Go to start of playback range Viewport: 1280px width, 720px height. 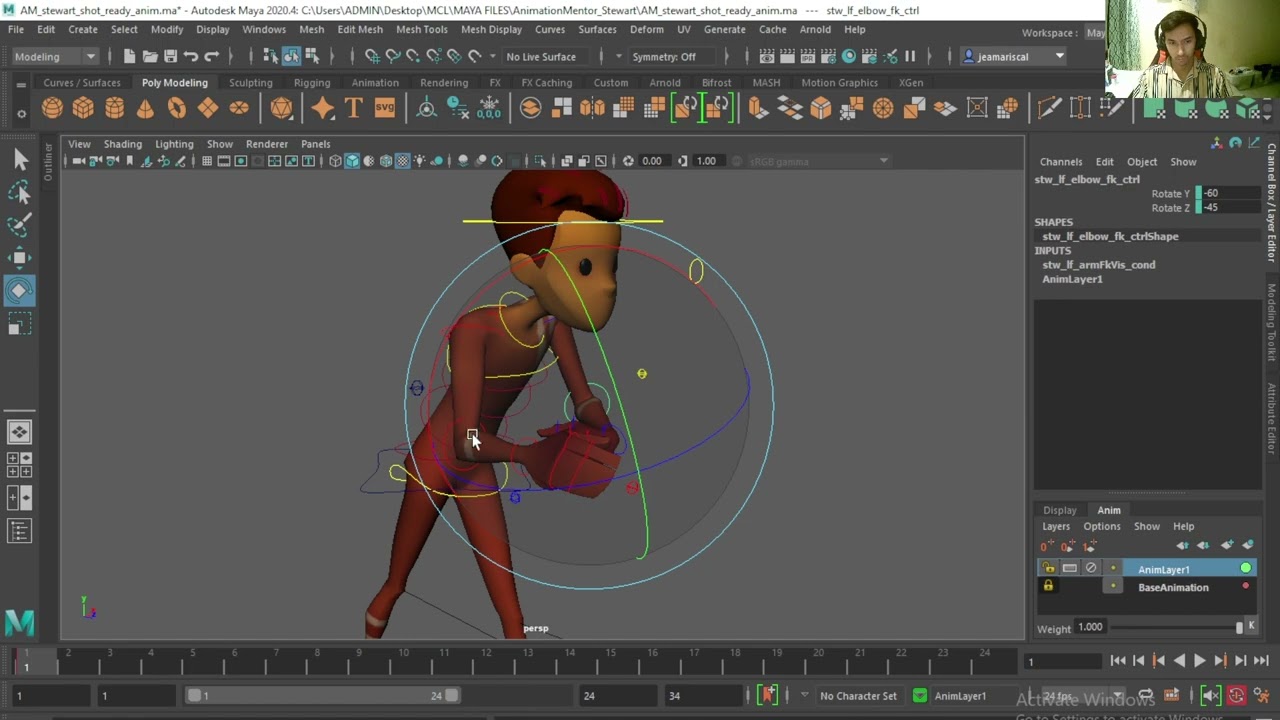tap(1117, 660)
